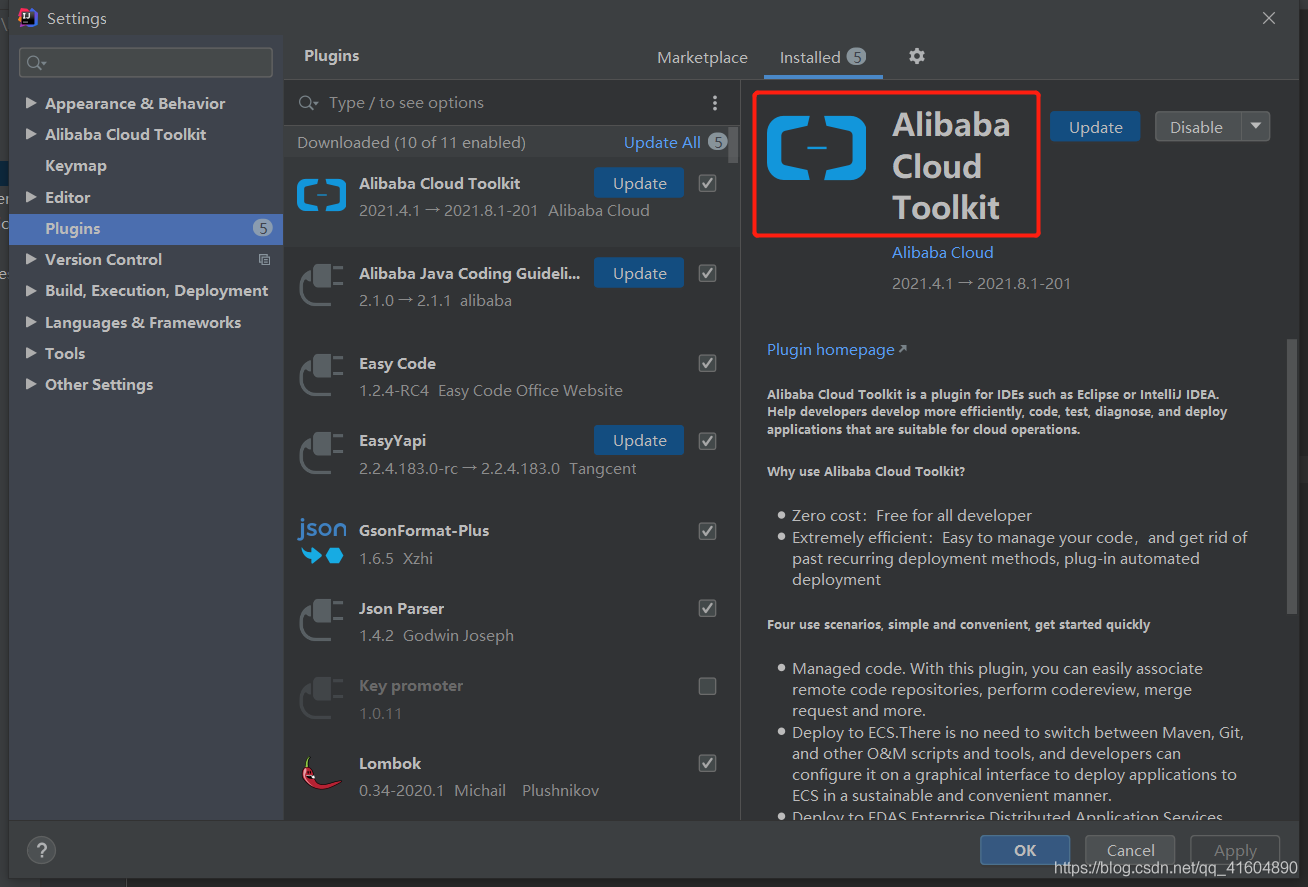This screenshot has width=1308, height=887.
Task: Toggle the GsonFormat-Plus enabled checkbox
Action: pyautogui.click(x=707, y=530)
